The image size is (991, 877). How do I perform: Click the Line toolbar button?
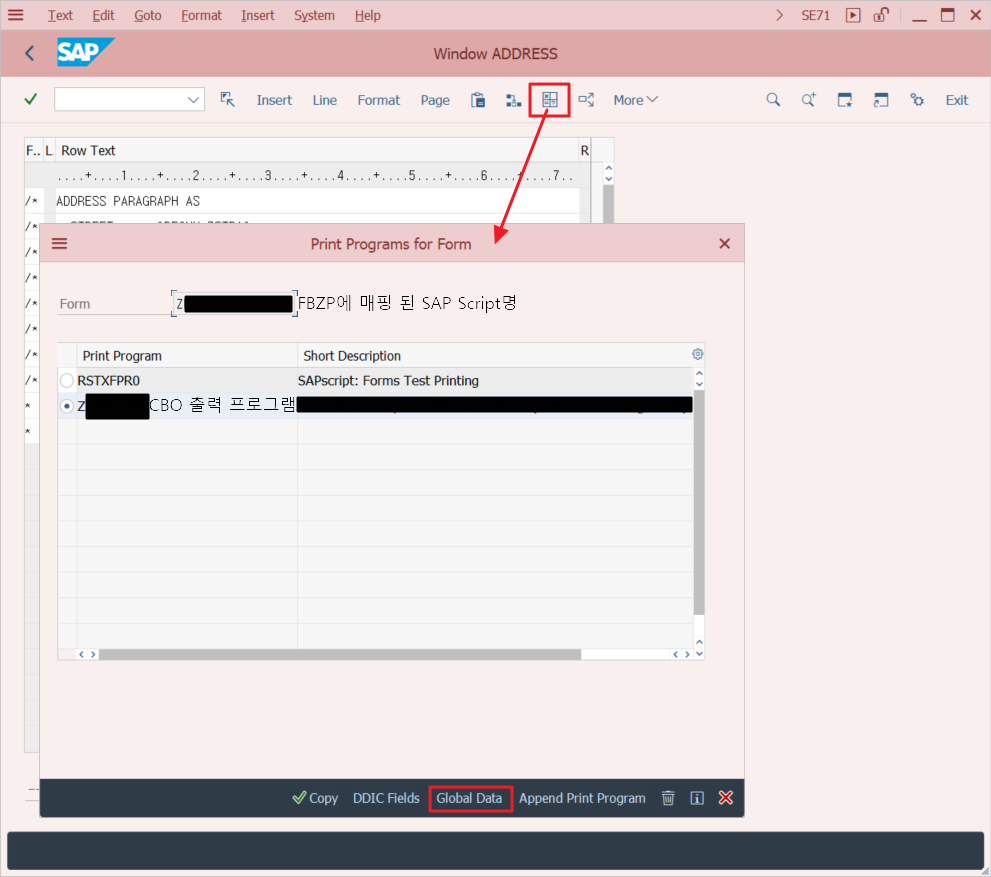click(x=325, y=100)
